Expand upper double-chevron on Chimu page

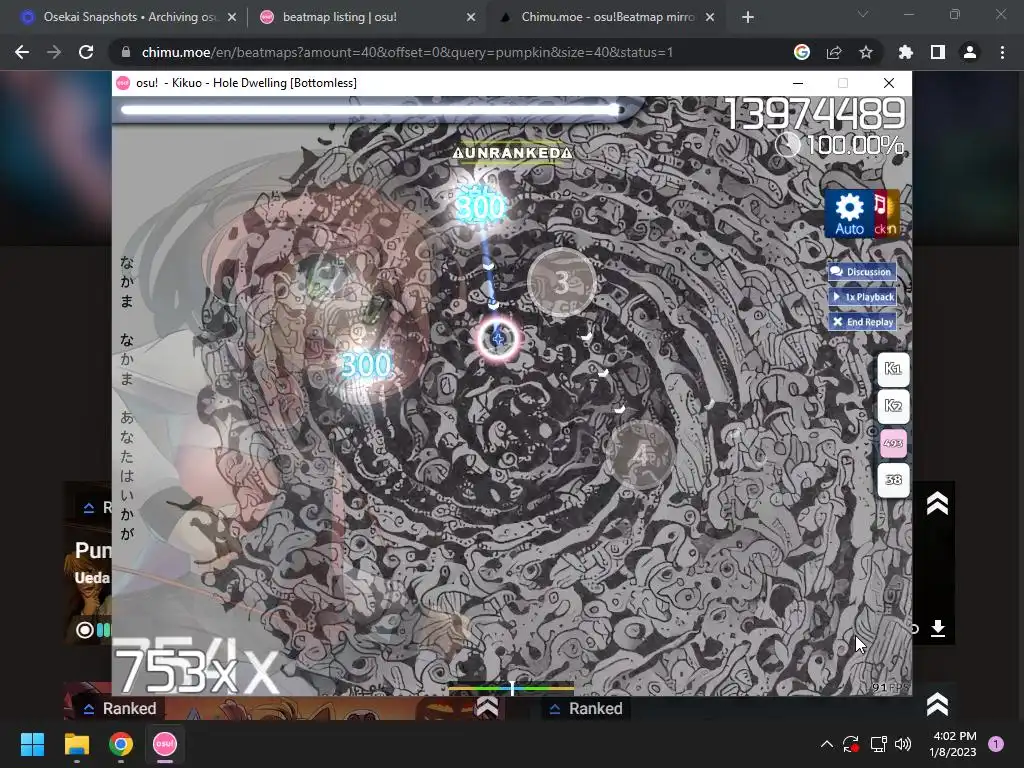(937, 504)
